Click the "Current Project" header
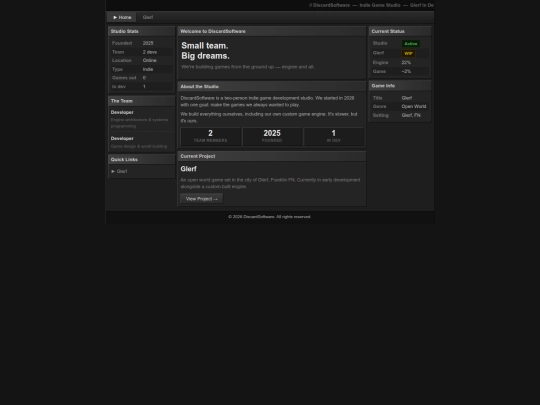This screenshot has height=405, width=540. (272, 156)
